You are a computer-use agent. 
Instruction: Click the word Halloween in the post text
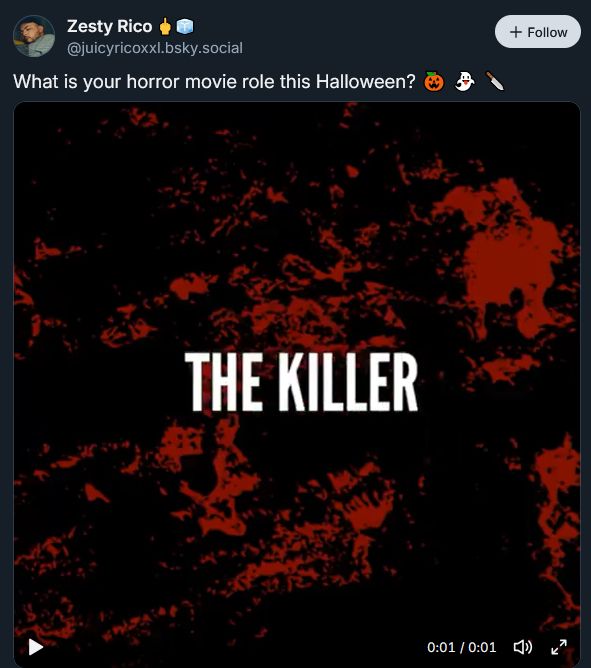[365, 81]
